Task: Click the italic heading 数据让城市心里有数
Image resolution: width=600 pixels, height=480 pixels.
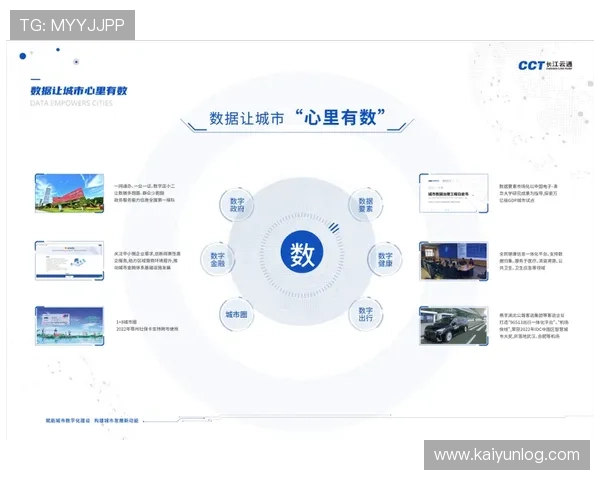Action: [x=79, y=91]
